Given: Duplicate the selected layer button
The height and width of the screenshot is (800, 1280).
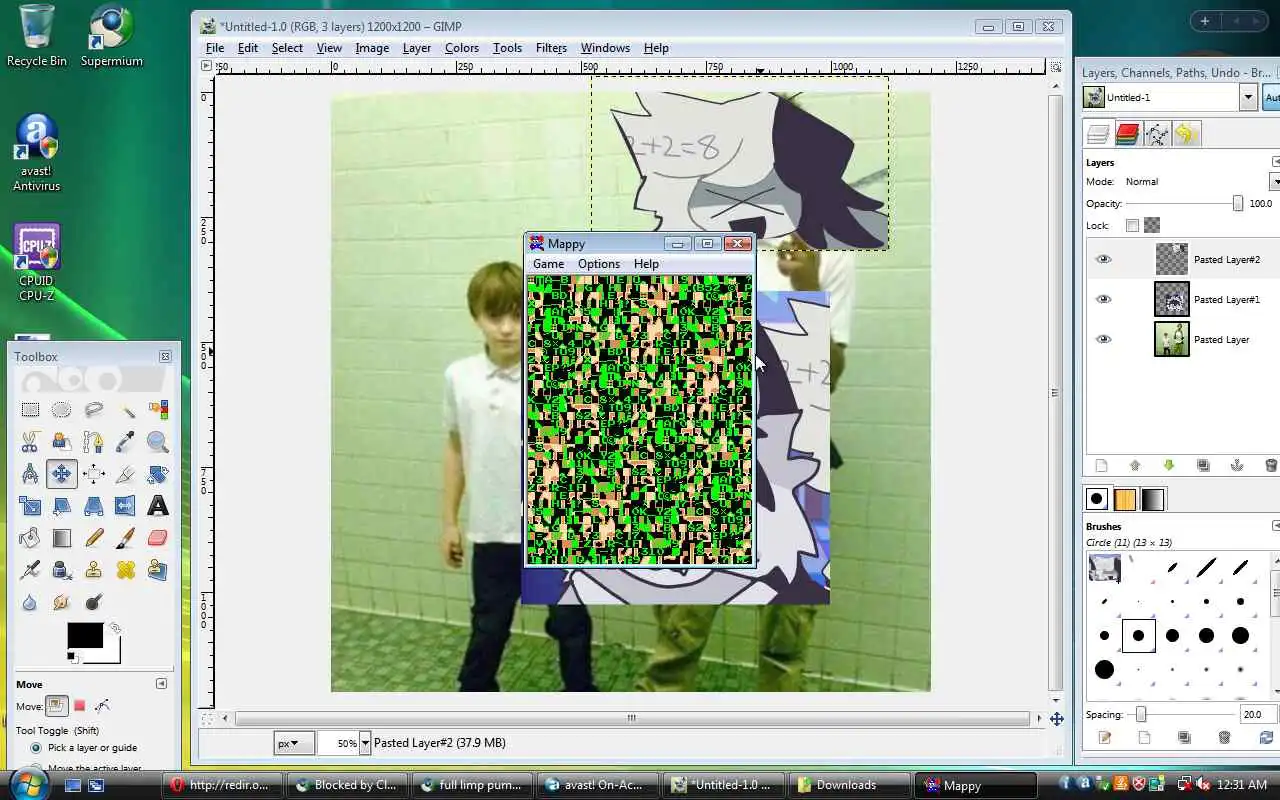Looking at the screenshot, I should click(x=1203, y=466).
